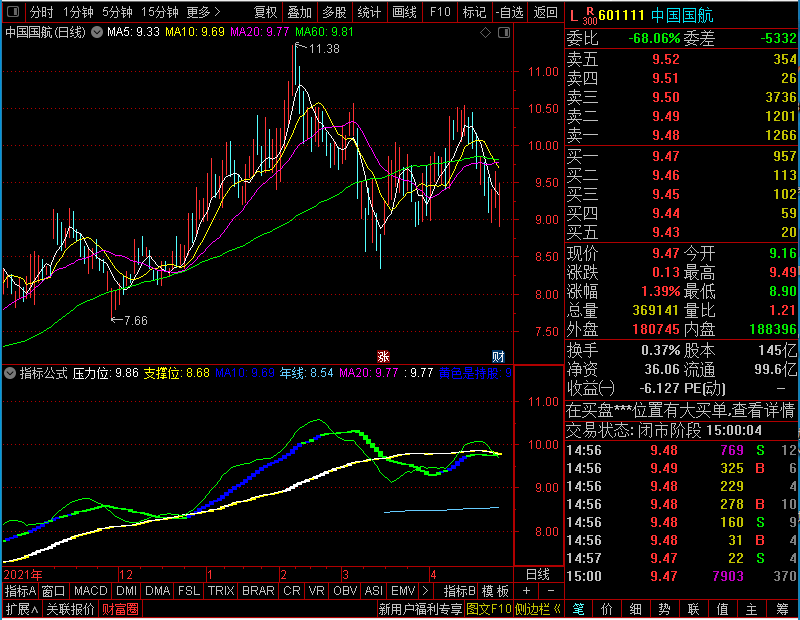Click the 标记 mark button
The image size is (800, 620).
tap(474, 12)
